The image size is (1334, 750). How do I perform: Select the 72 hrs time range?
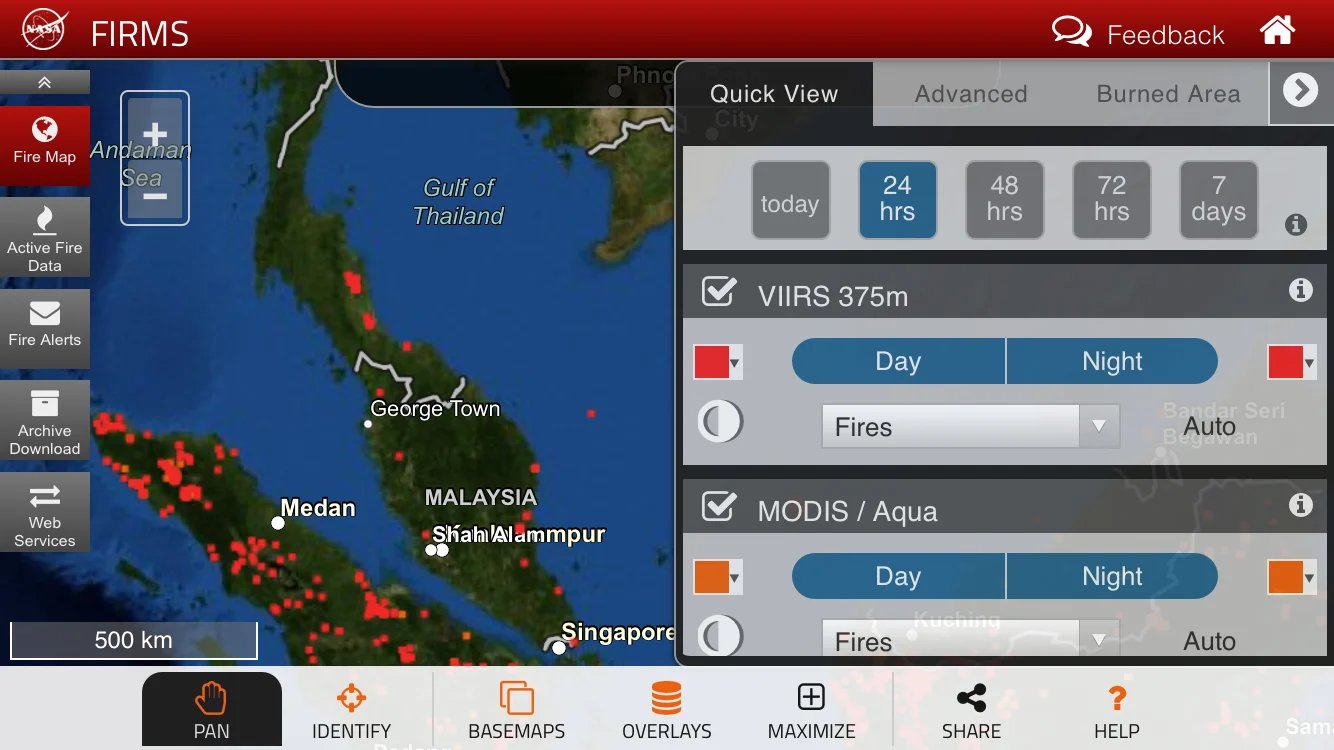[1111, 200]
